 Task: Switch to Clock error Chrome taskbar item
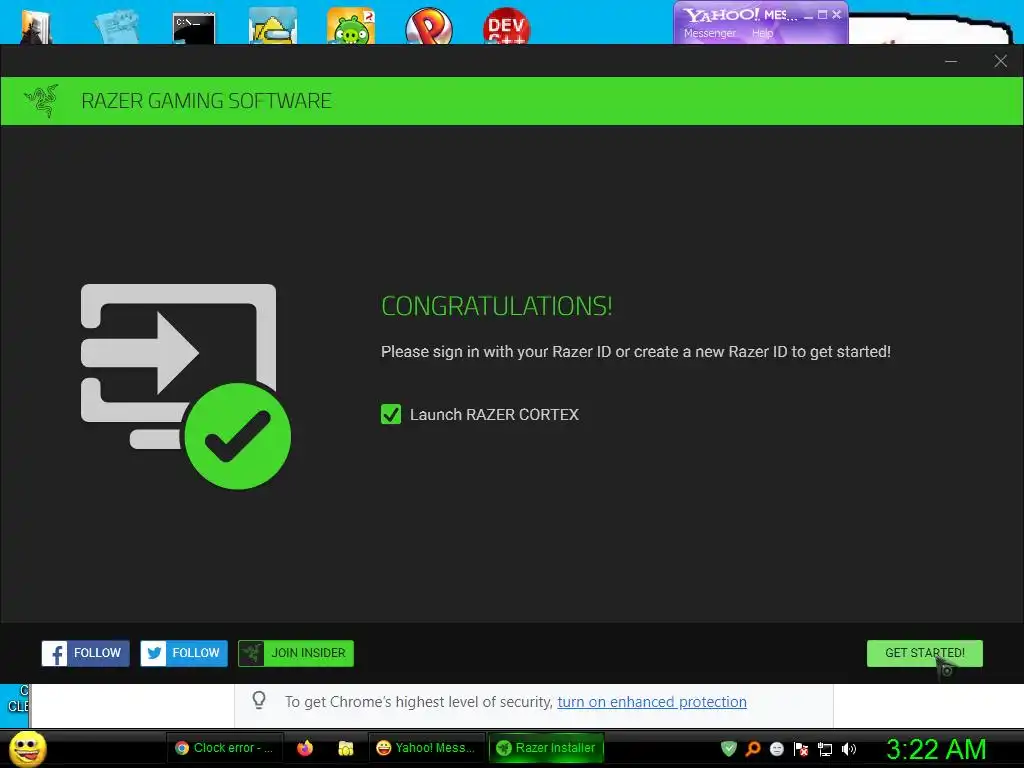coord(225,748)
